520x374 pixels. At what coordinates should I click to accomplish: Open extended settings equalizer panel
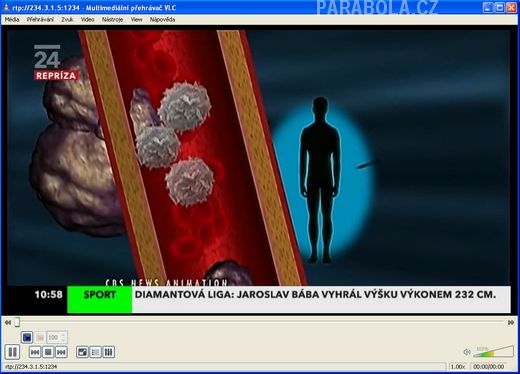(109, 352)
